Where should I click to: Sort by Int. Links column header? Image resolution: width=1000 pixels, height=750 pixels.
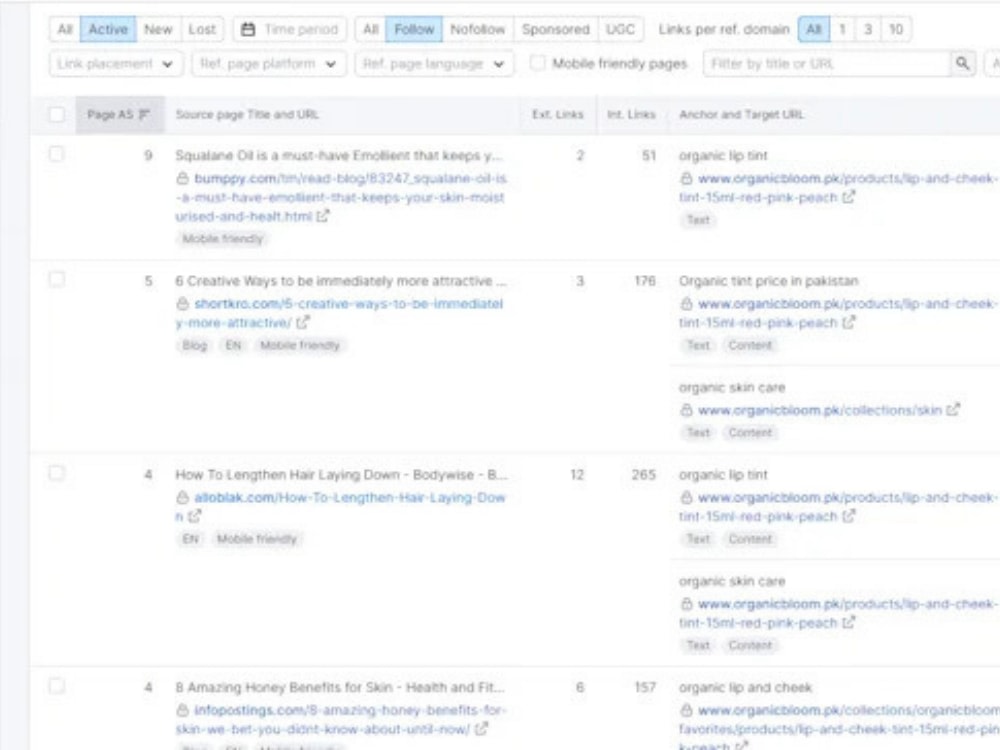pos(631,115)
